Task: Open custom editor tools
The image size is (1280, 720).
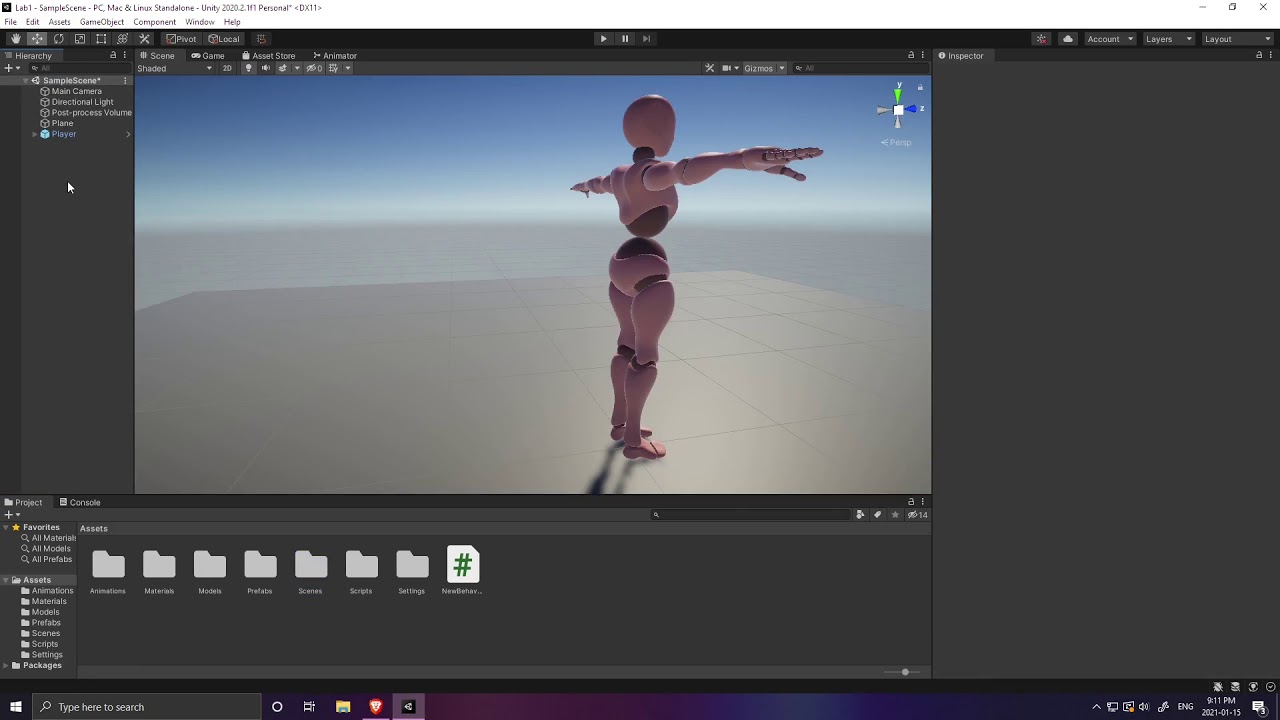Action: 144,39
